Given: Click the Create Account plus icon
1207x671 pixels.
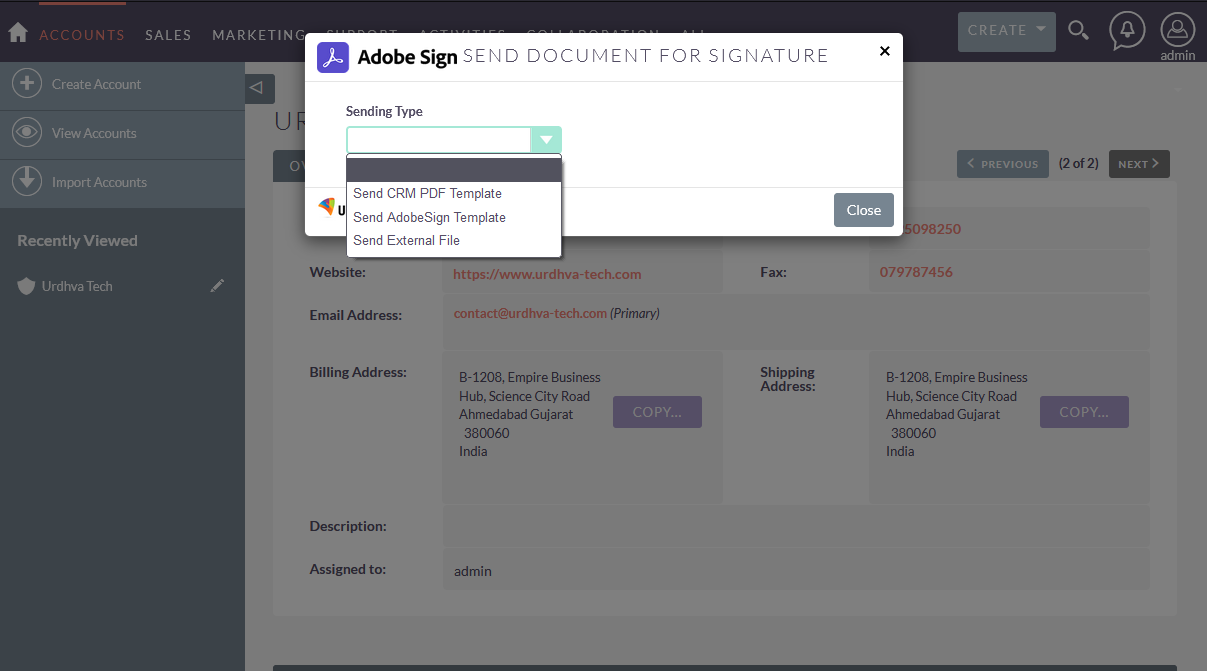Looking at the screenshot, I should tap(27, 84).
